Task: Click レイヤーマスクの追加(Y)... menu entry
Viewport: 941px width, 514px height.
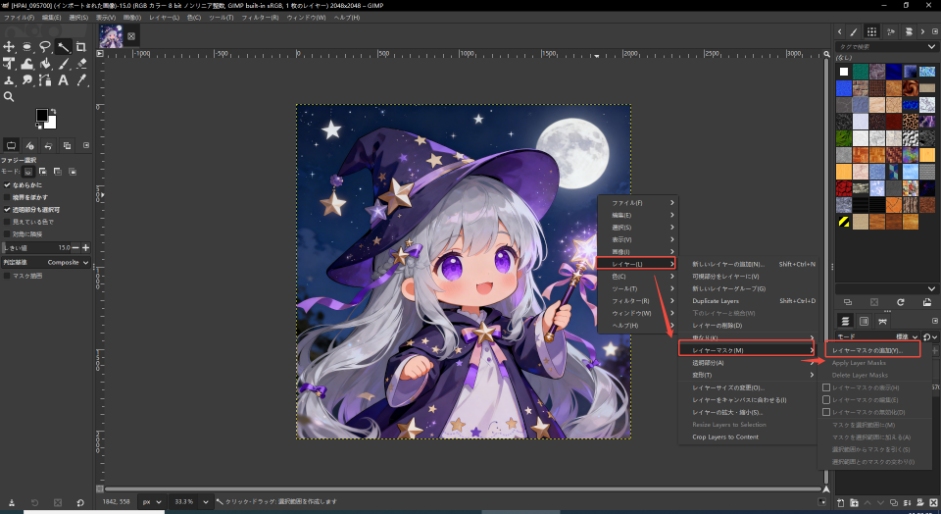Action: pos(868,351)
